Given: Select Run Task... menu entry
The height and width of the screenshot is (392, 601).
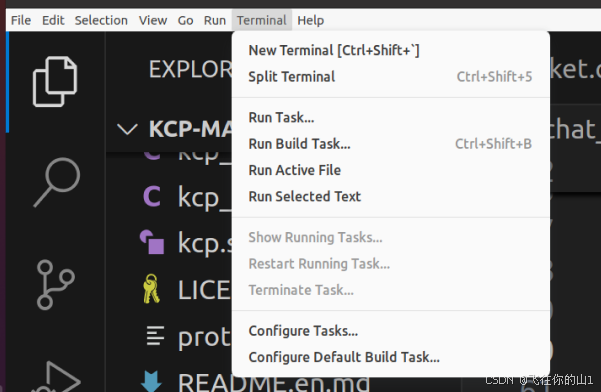Looking at the screenshot, I should click(x=391, y=117).
